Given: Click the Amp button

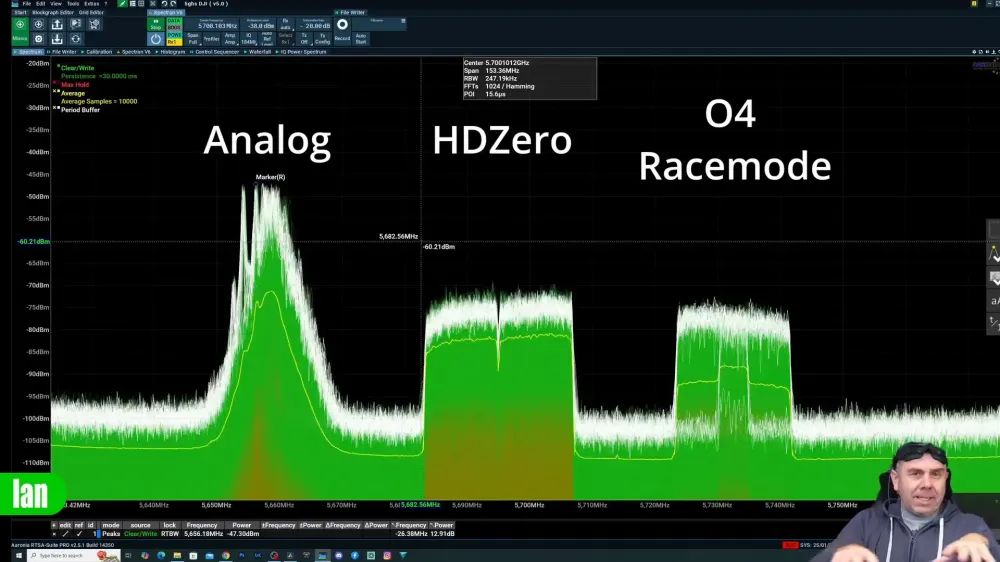Looking at the screenshot, I should (x=230, y=39).
